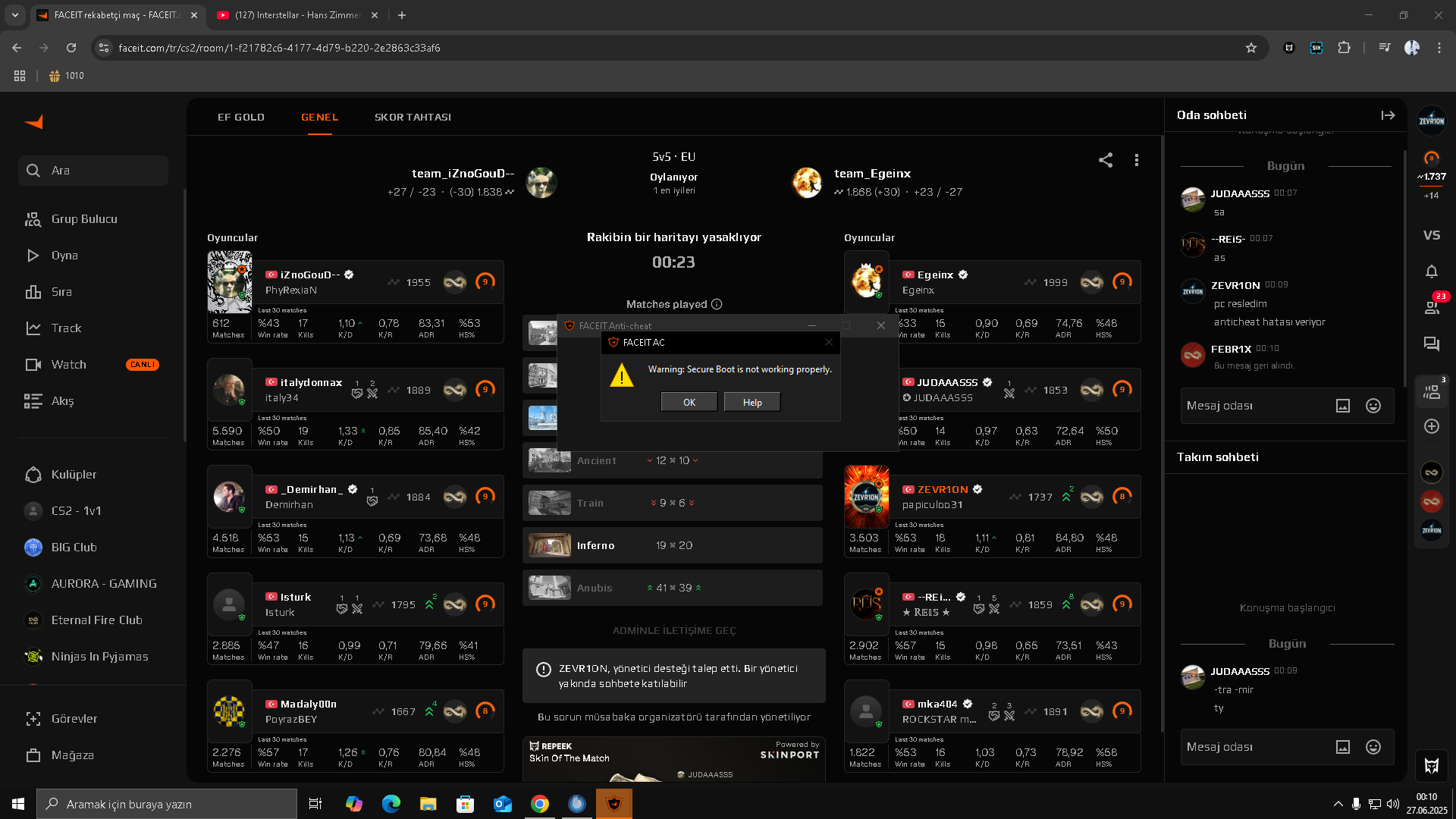Select the GENEL tab
The height and width of the screenshot is (819, 1456).
point(320,118)
